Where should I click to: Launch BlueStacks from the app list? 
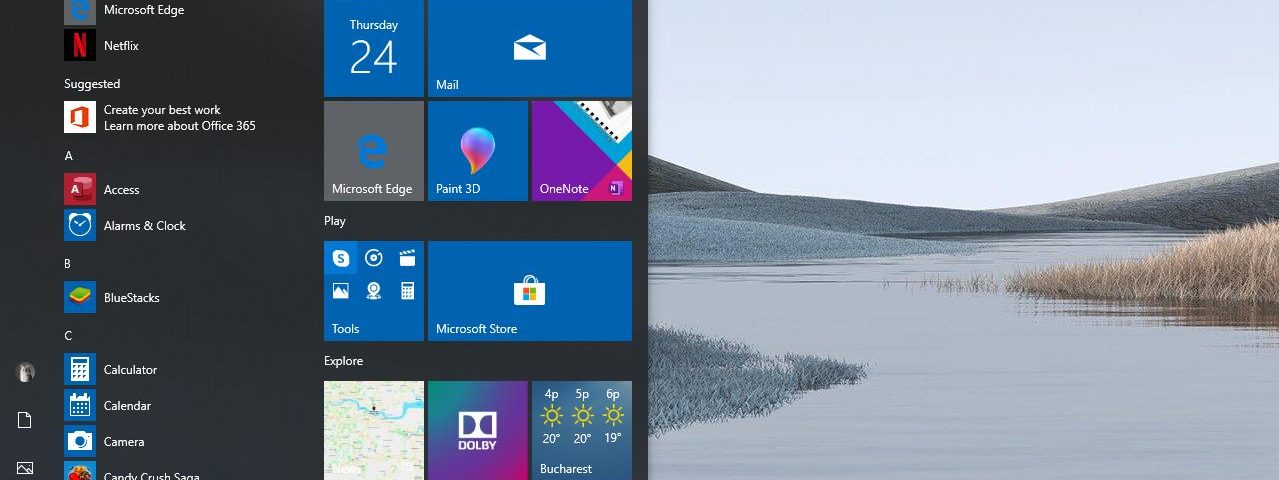pyautogui.click(x=130, y=298)
